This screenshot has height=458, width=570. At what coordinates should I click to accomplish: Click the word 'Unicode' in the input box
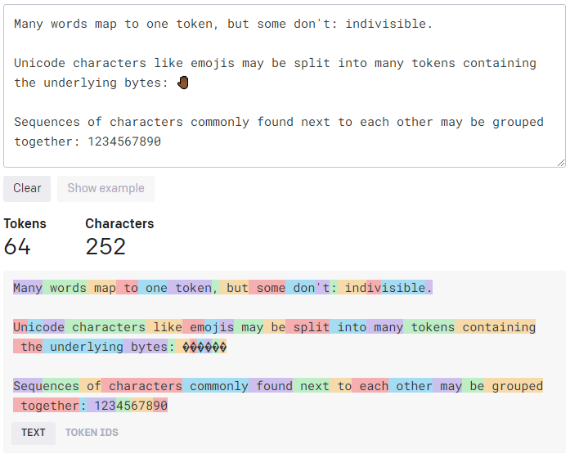(x=40, y=63)
